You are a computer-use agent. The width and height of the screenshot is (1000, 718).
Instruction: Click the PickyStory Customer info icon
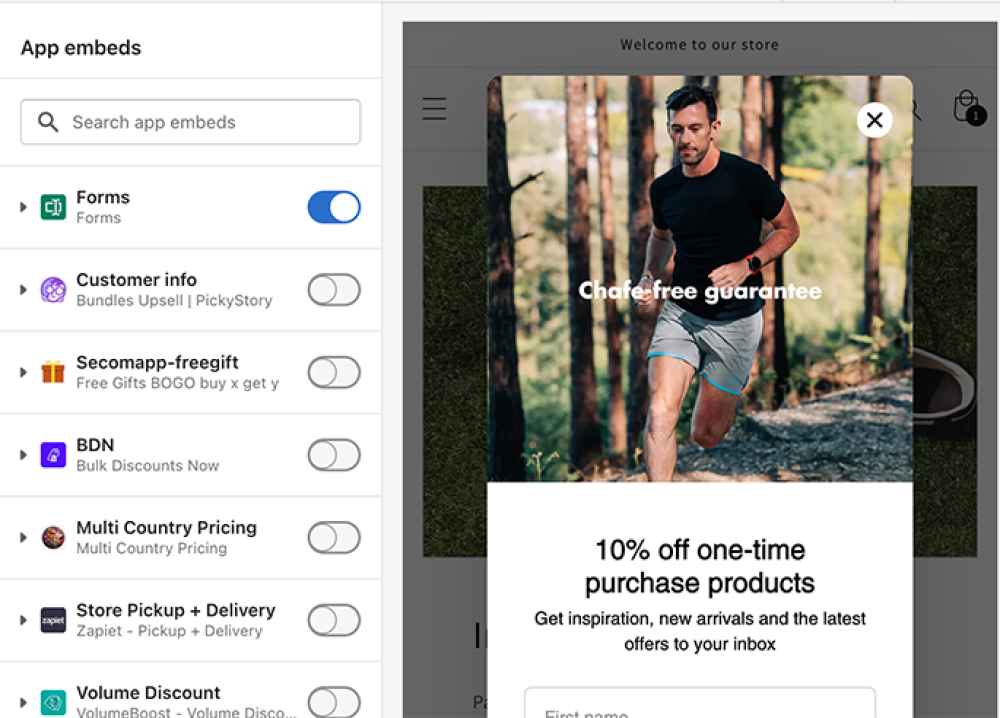pos(53,290)
